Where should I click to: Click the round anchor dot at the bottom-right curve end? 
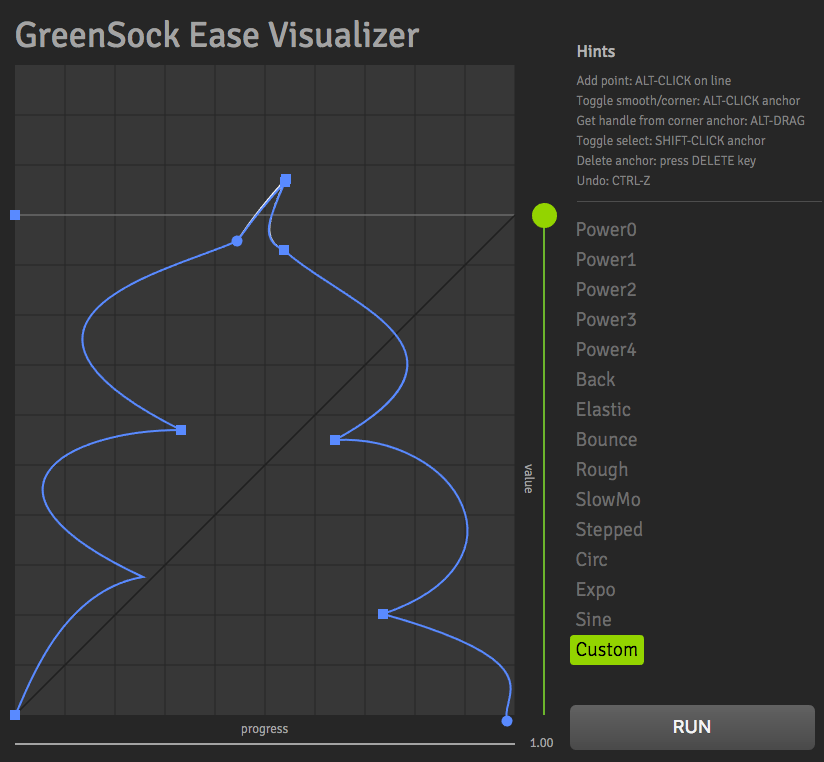[x=507, y=720]
